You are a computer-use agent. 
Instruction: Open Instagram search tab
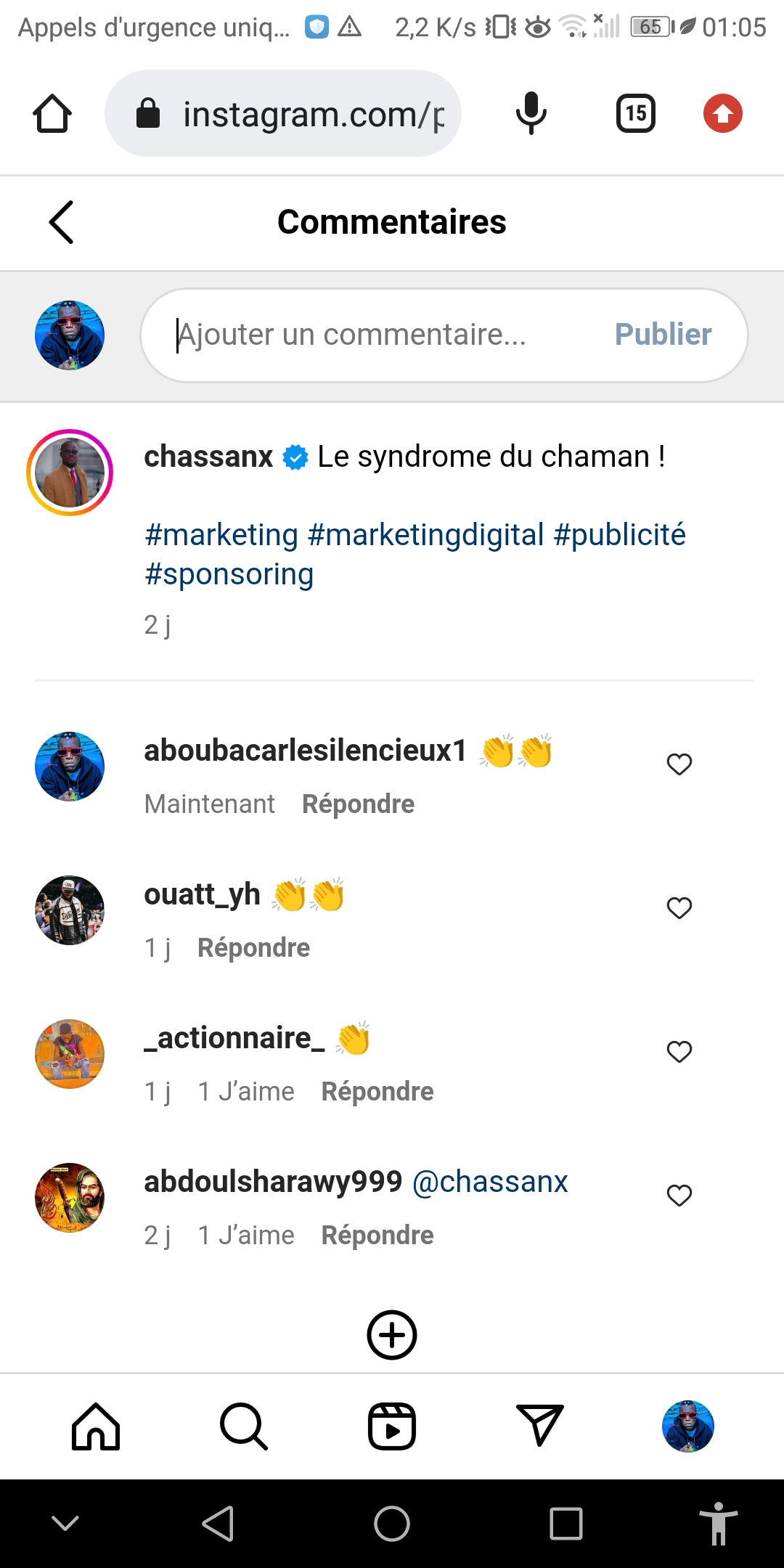[244, 1426]
